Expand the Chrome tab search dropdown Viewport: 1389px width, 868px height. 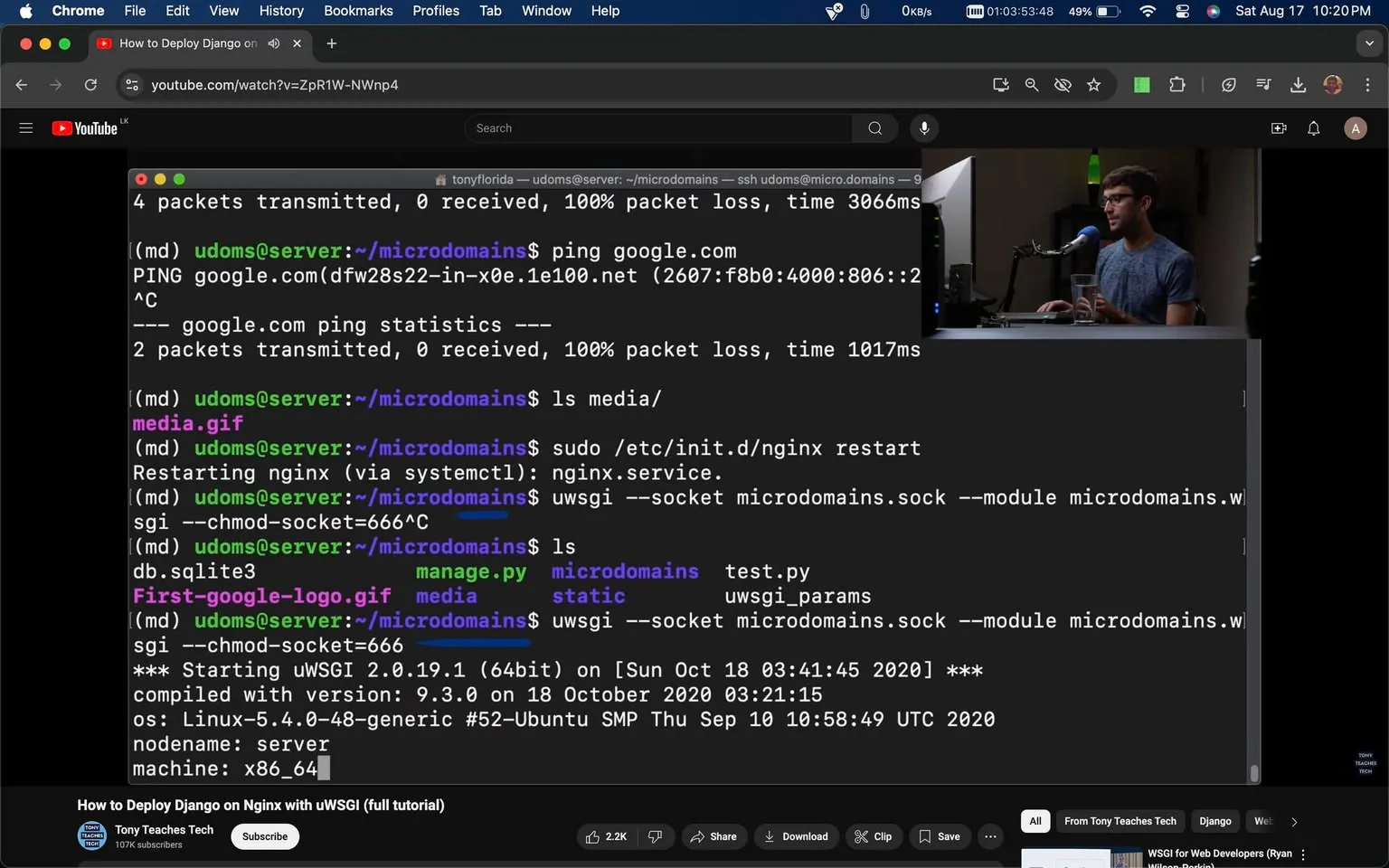1369,43
